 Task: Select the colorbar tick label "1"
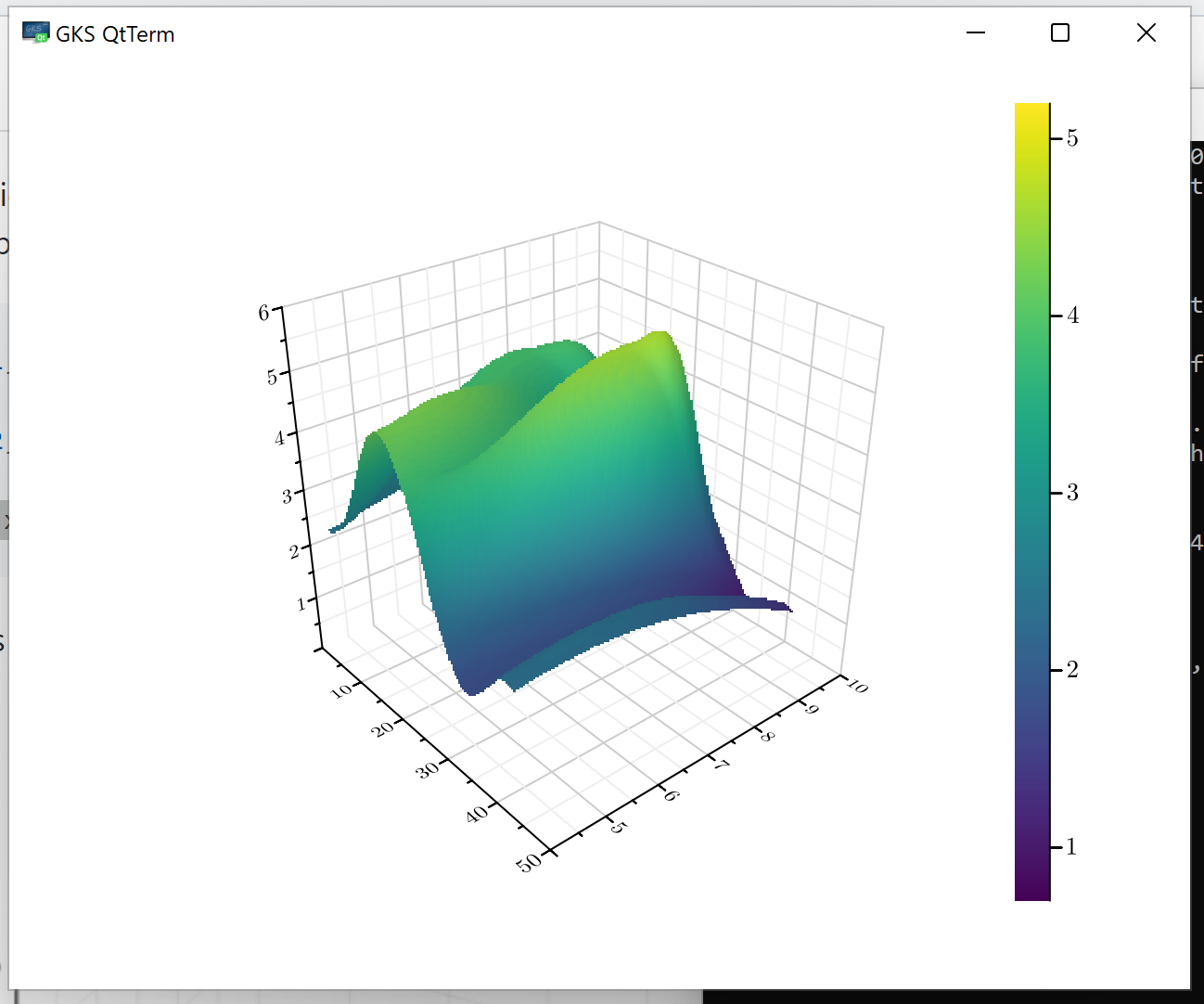pos(1072,847)
